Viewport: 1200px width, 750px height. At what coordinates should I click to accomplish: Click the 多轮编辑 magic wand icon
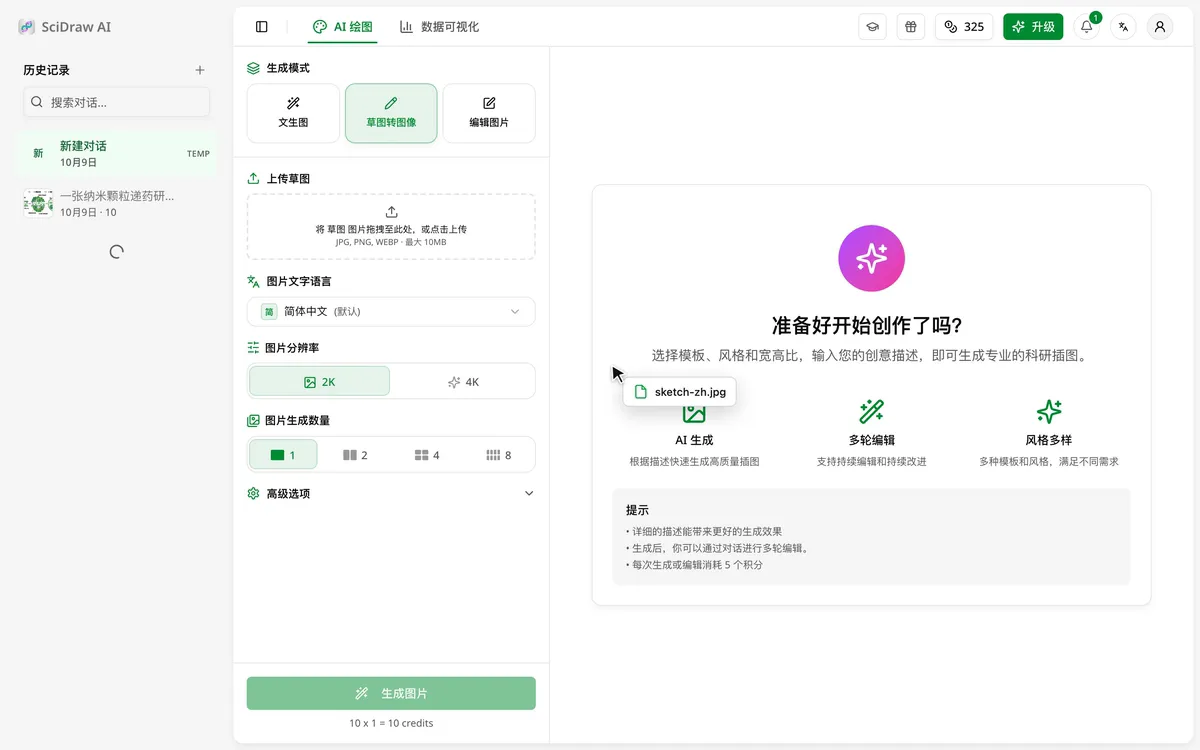(871, 411)
